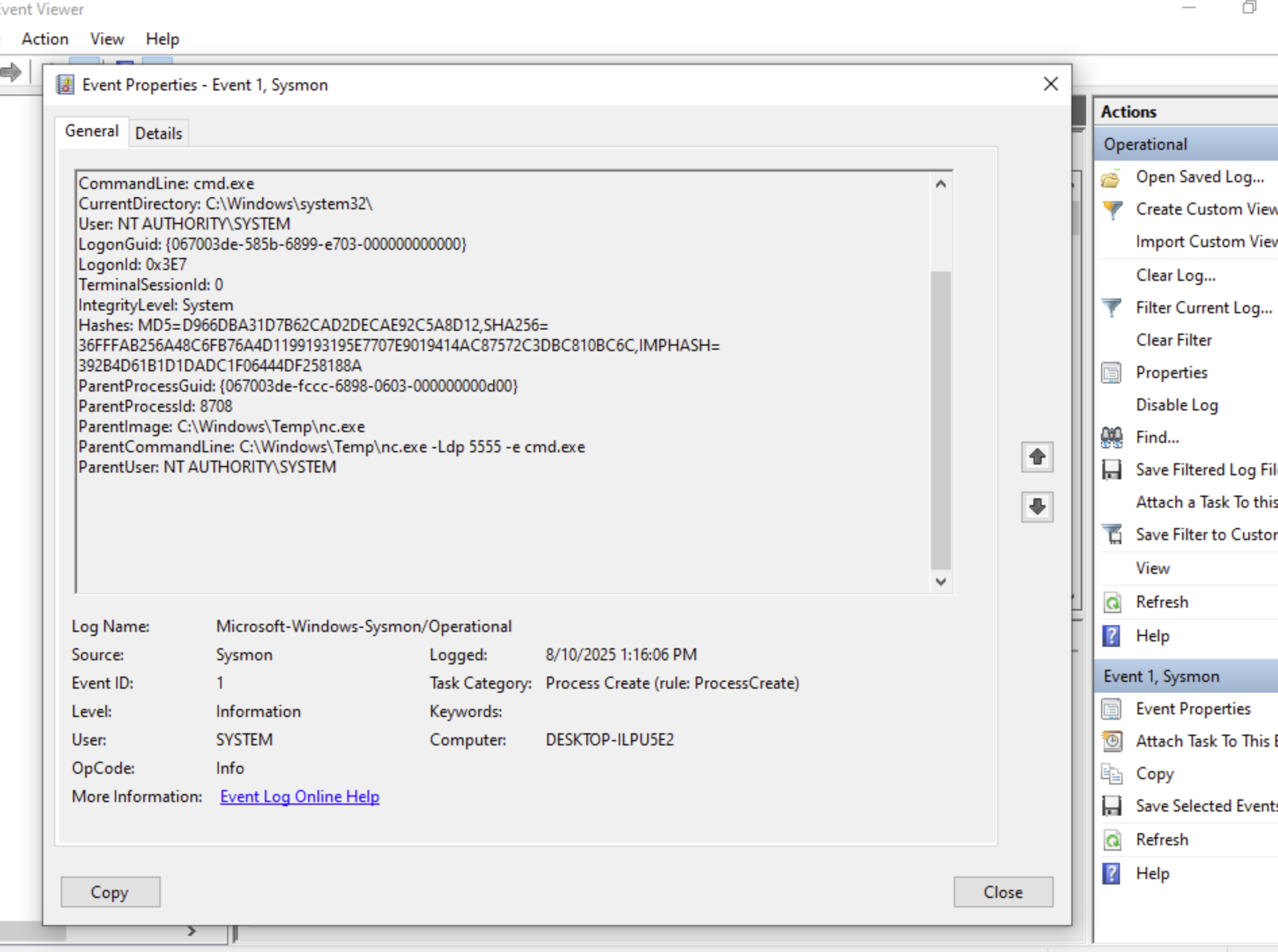Click the IntegrityLevel: System line
This screenshot has width=1278, height=952.
coord(156,305)
